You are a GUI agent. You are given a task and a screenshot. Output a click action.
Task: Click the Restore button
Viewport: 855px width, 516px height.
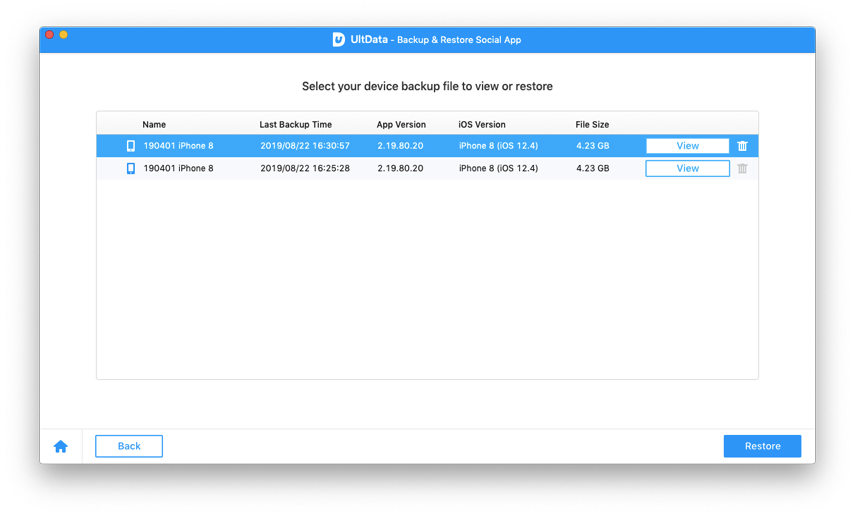[762, 446]
